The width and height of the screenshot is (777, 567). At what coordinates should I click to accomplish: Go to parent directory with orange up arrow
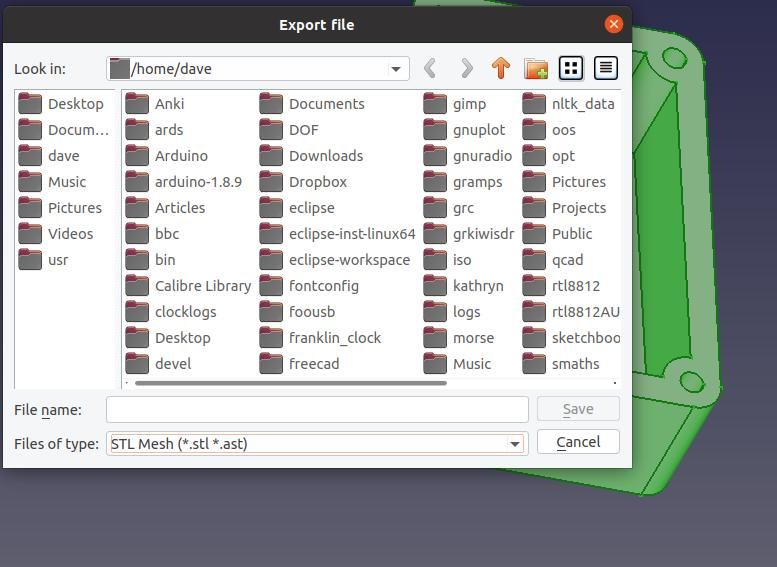[x=501, y=68]
